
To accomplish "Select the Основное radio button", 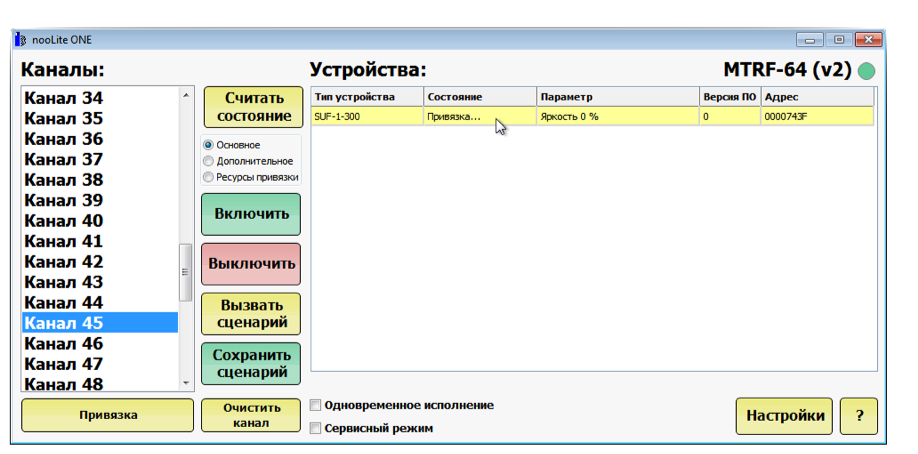I will pos(207,145).
